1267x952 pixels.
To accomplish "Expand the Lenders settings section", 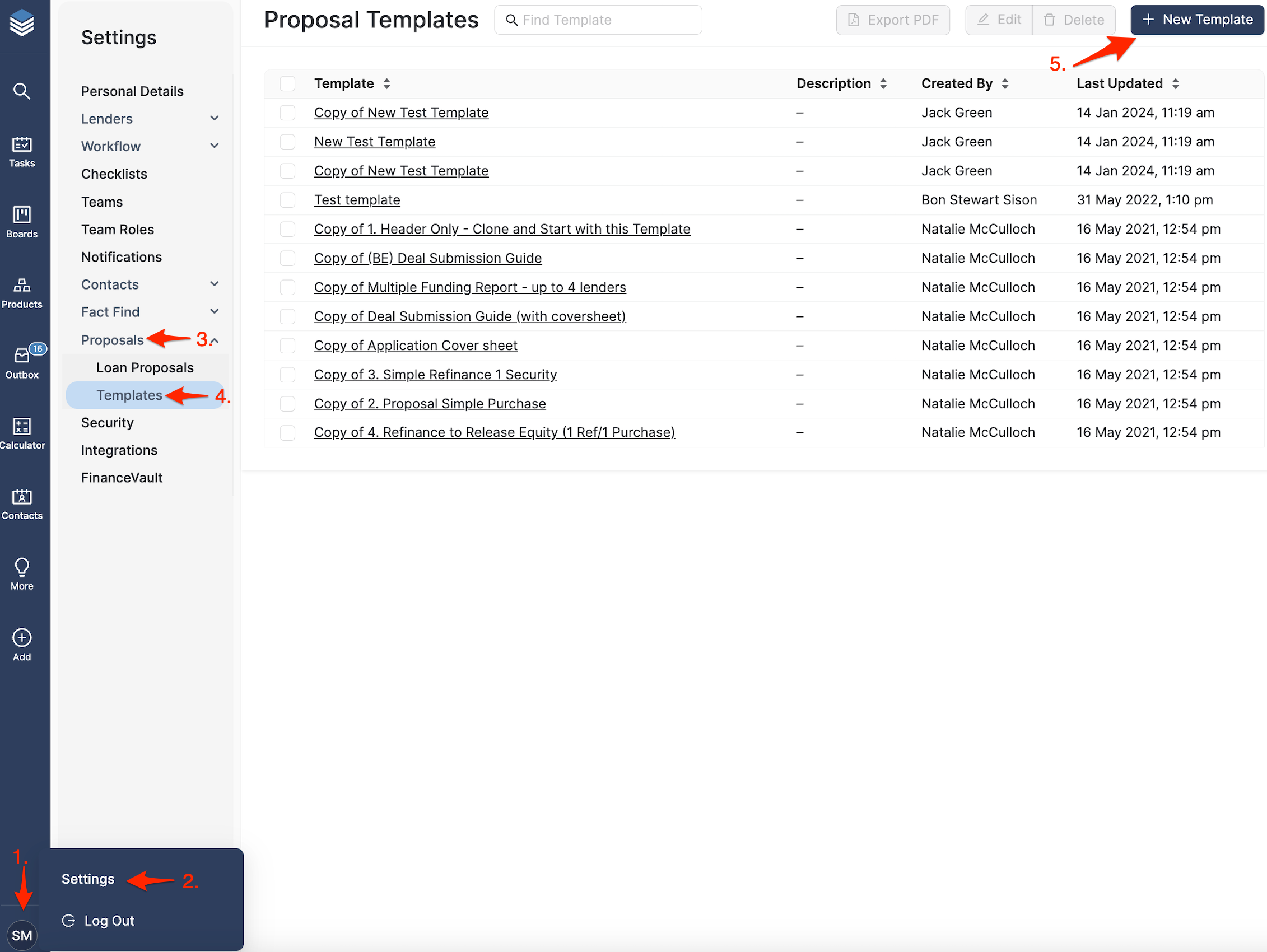I will point(214,119).
